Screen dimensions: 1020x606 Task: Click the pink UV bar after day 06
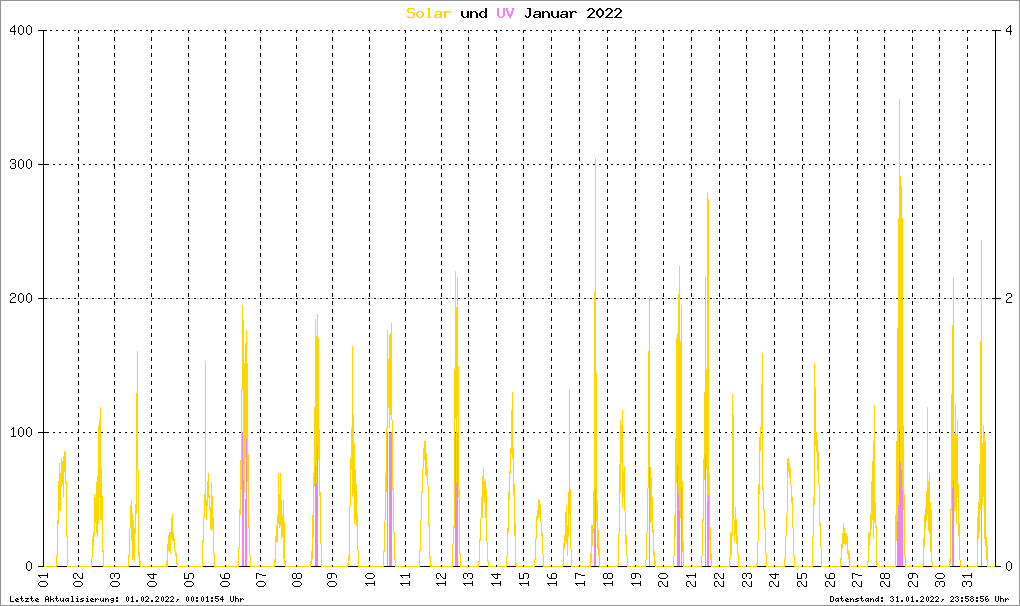click(244, 500)
